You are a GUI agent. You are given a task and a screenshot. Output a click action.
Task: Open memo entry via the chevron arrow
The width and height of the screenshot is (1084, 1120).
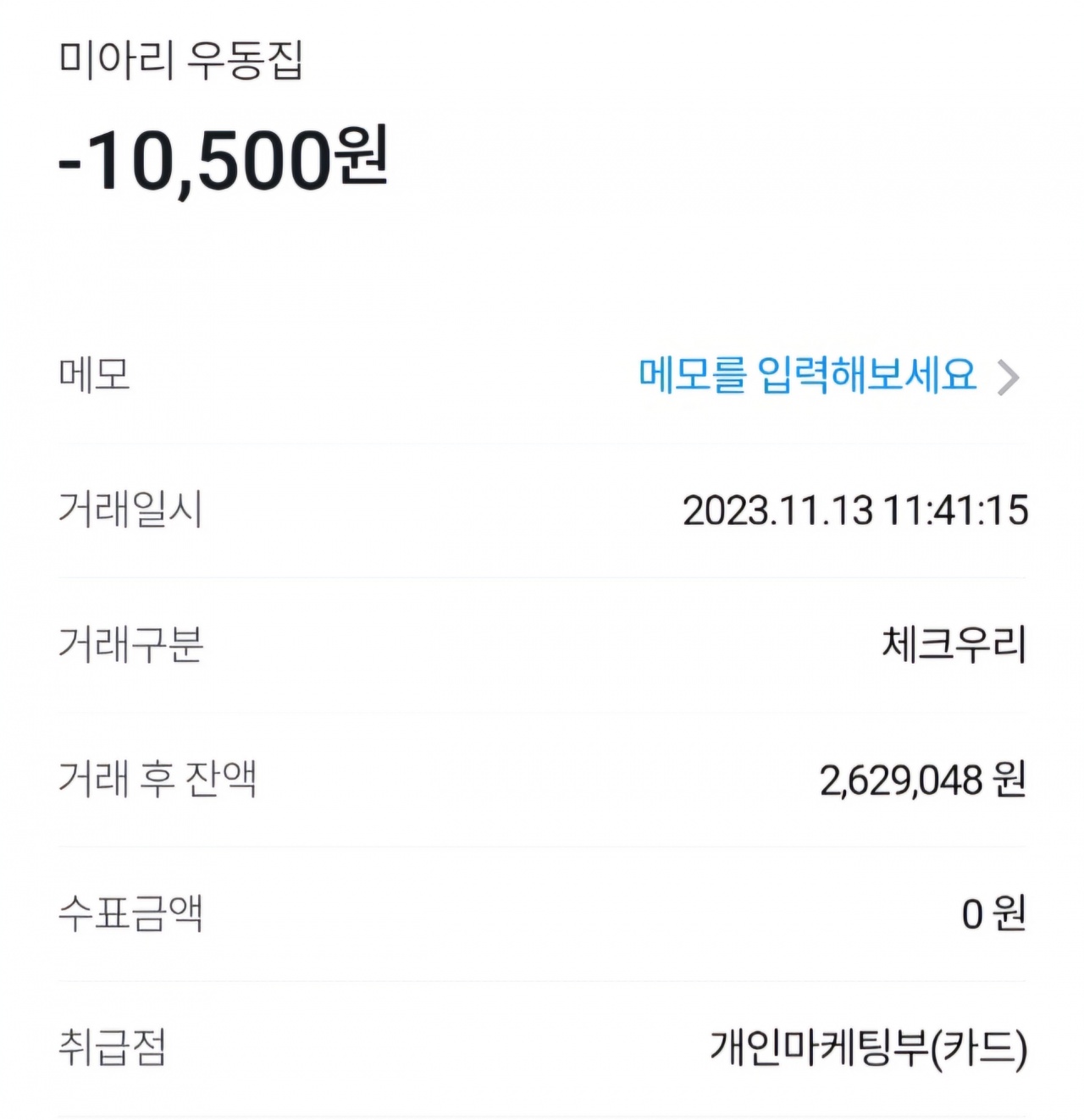click(1008, 378)
